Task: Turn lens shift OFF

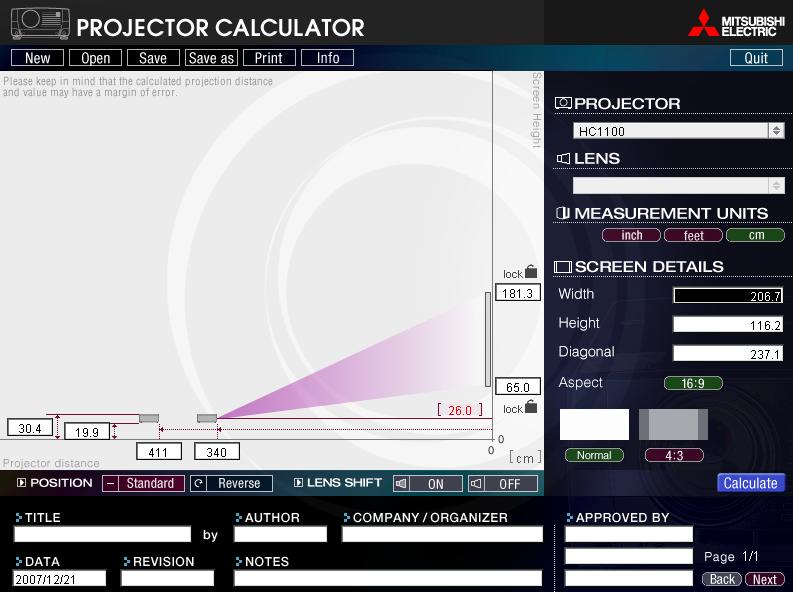Action: pos(503,483)
